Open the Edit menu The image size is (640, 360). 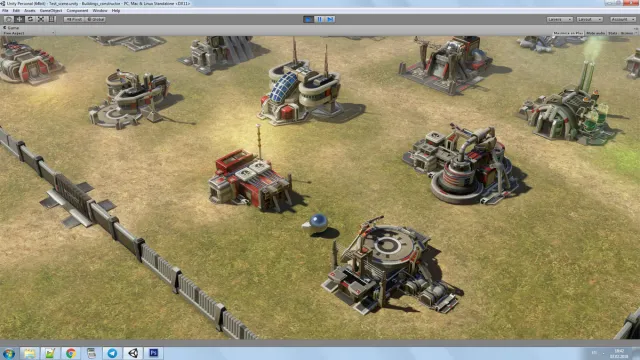[16, 11]
